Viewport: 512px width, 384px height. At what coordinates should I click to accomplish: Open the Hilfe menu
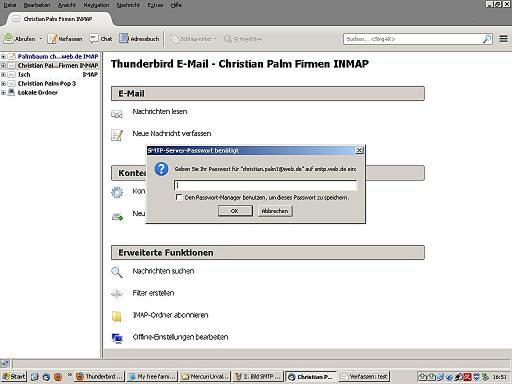[x=176, y=5]
